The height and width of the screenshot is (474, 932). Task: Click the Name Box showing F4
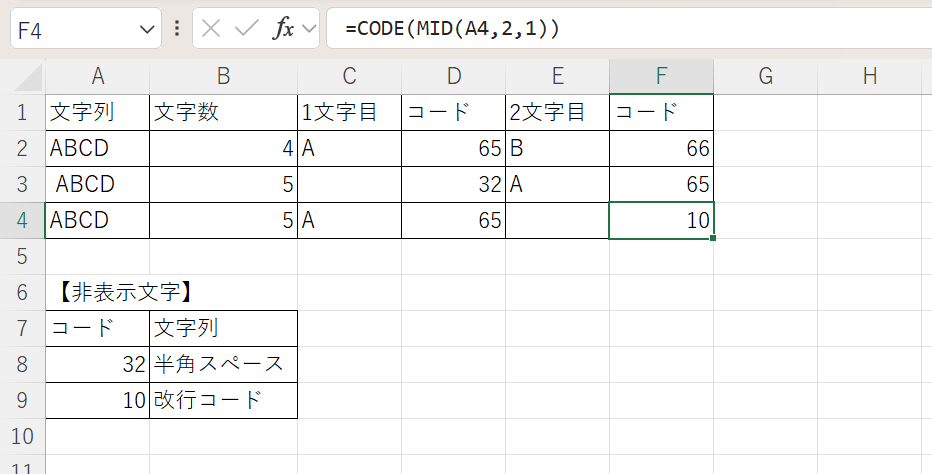[x=86, y=28]
